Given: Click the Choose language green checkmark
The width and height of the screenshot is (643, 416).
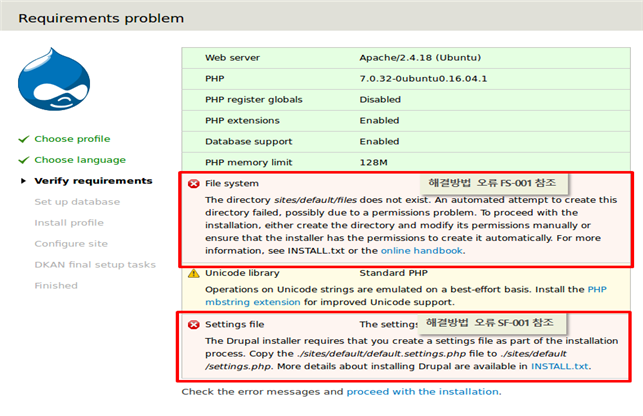Looking at the screenshot, I should (x=24, y=160).
